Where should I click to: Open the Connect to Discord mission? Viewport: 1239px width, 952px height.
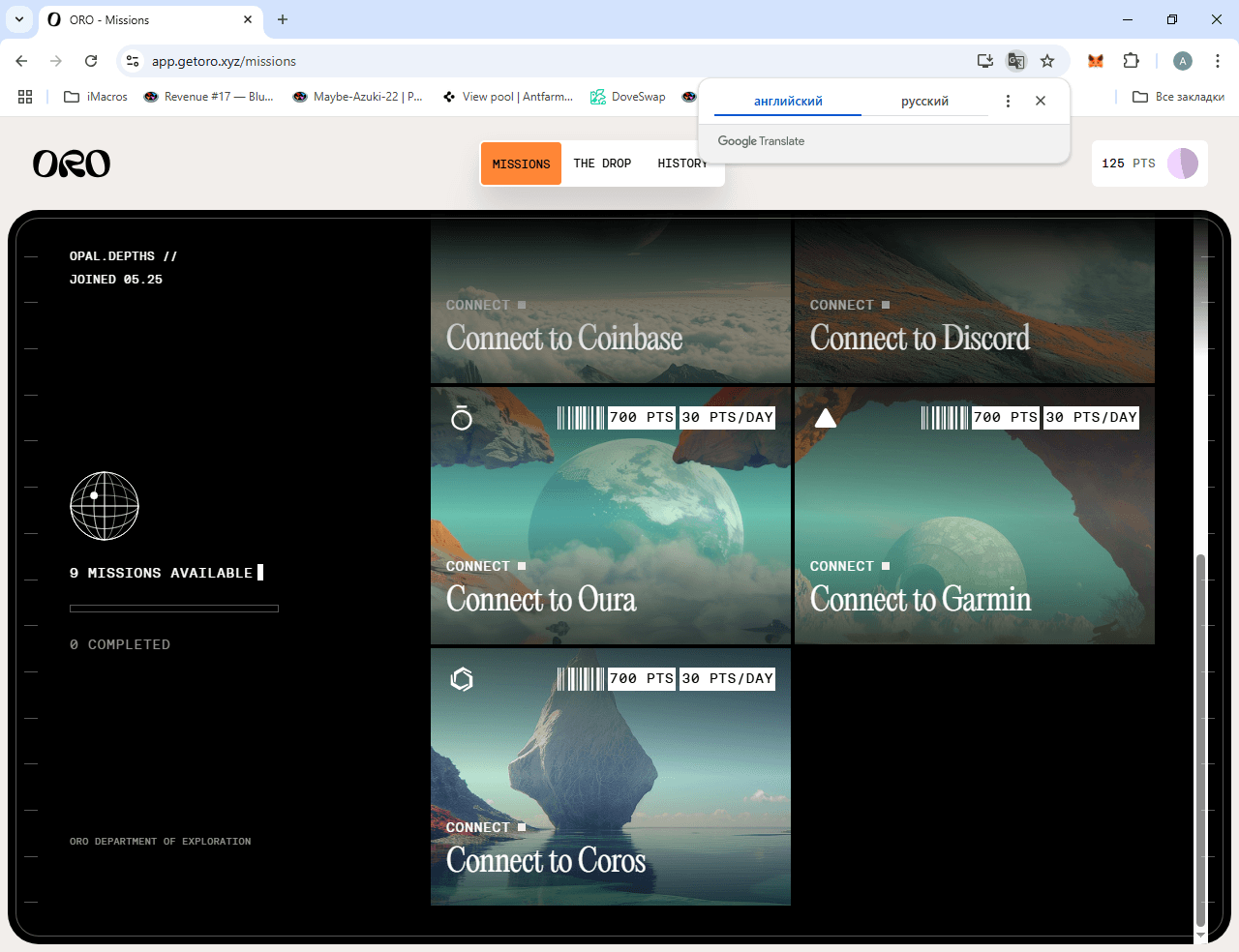coord(975,301)
